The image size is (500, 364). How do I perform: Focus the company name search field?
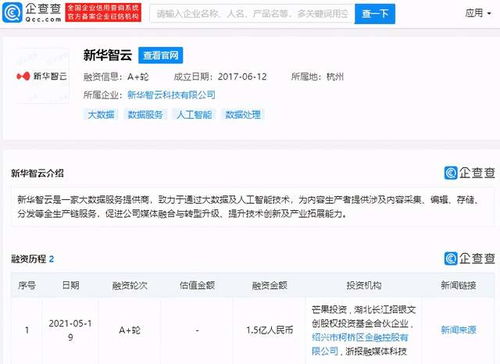(x=252, y=14)
